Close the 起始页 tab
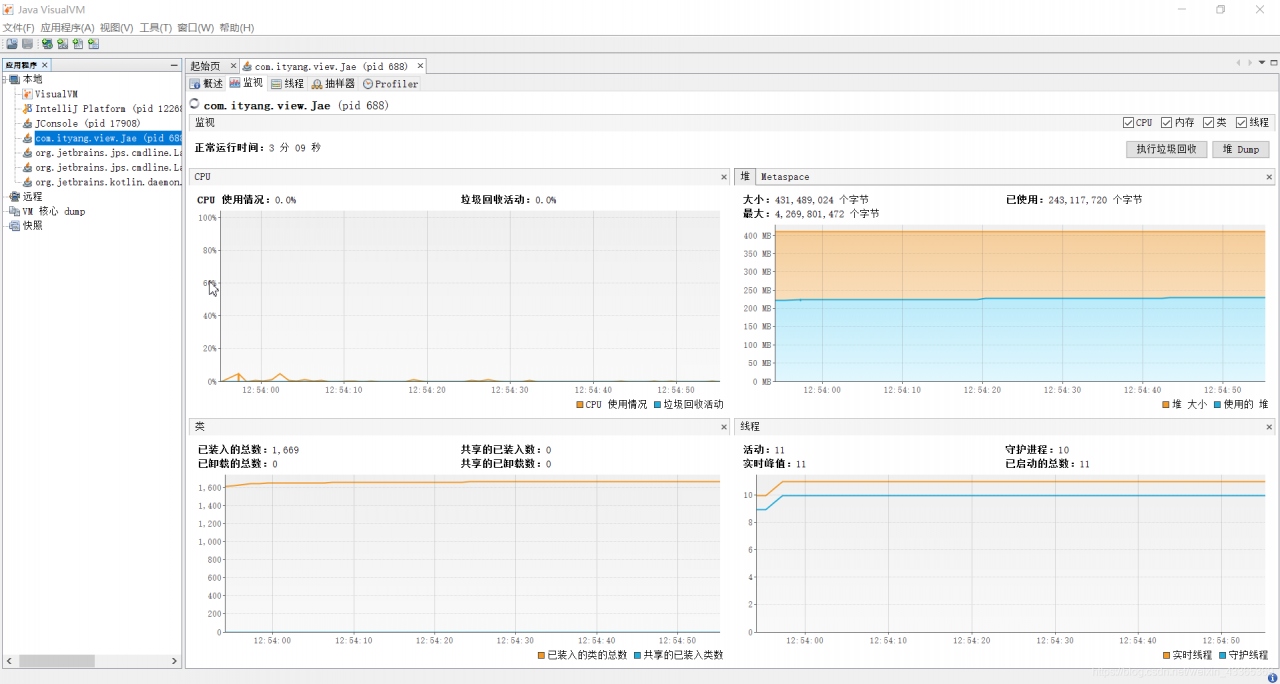This screenshot has width=1280, height=684. coord(233,66)
